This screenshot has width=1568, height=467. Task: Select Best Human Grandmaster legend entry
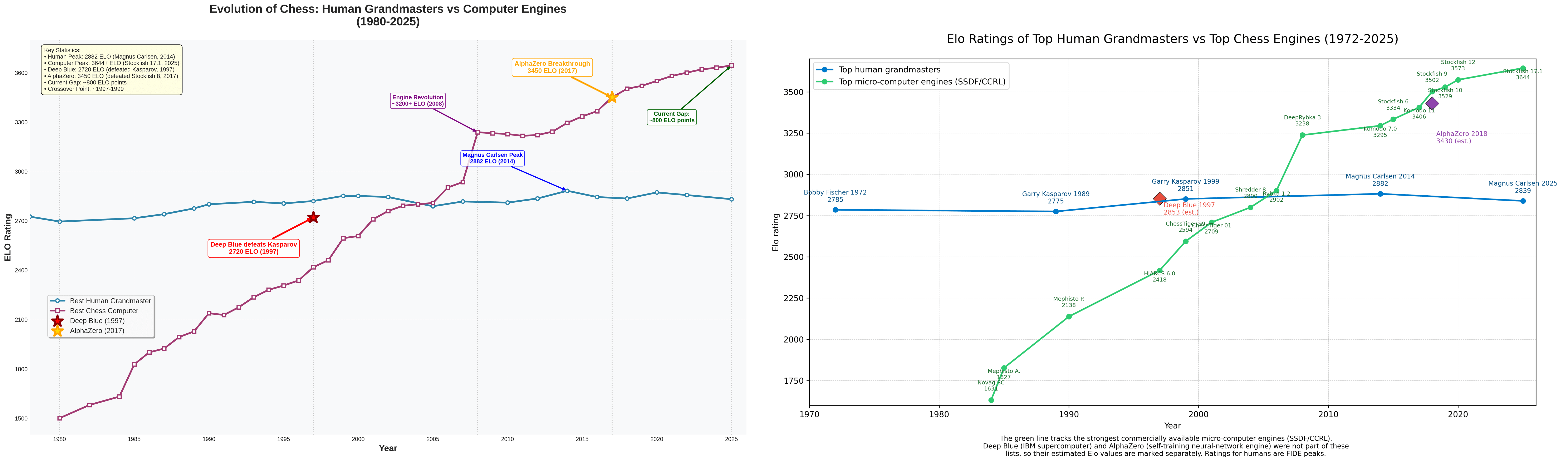pos(109,301)
